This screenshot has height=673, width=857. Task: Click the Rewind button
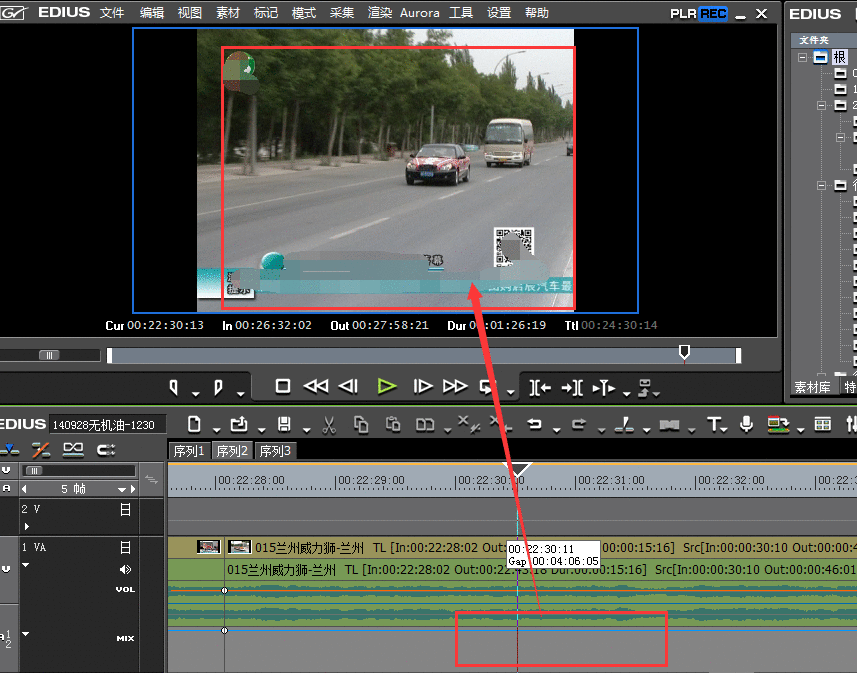(x=316, y=386)
